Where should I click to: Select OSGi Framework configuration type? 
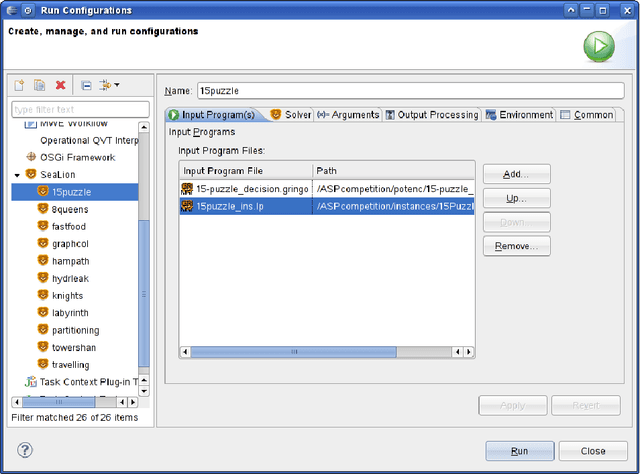pyautogui.click(x=78, y=158)
